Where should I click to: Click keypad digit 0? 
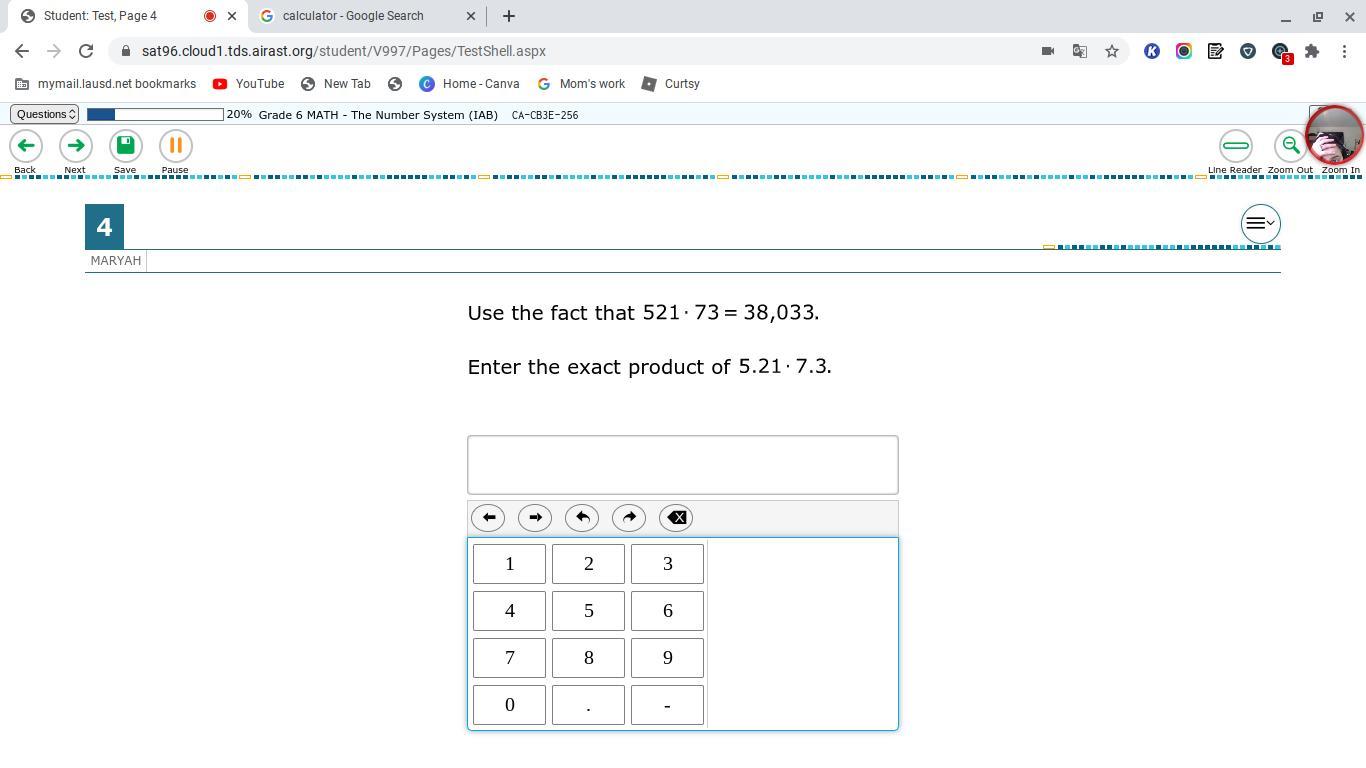(509, 705)
